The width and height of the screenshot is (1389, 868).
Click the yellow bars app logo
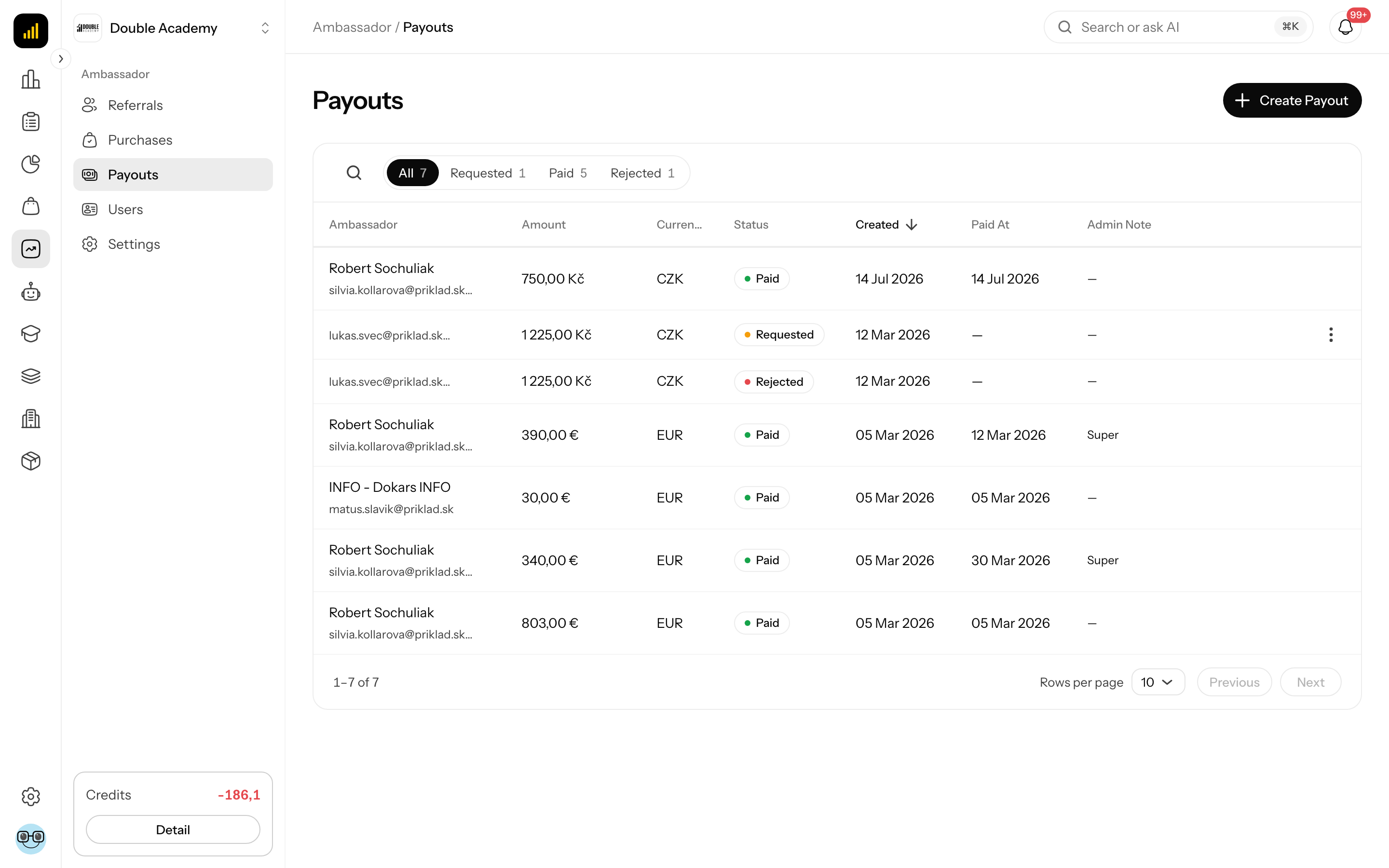[x=30, y=30]
